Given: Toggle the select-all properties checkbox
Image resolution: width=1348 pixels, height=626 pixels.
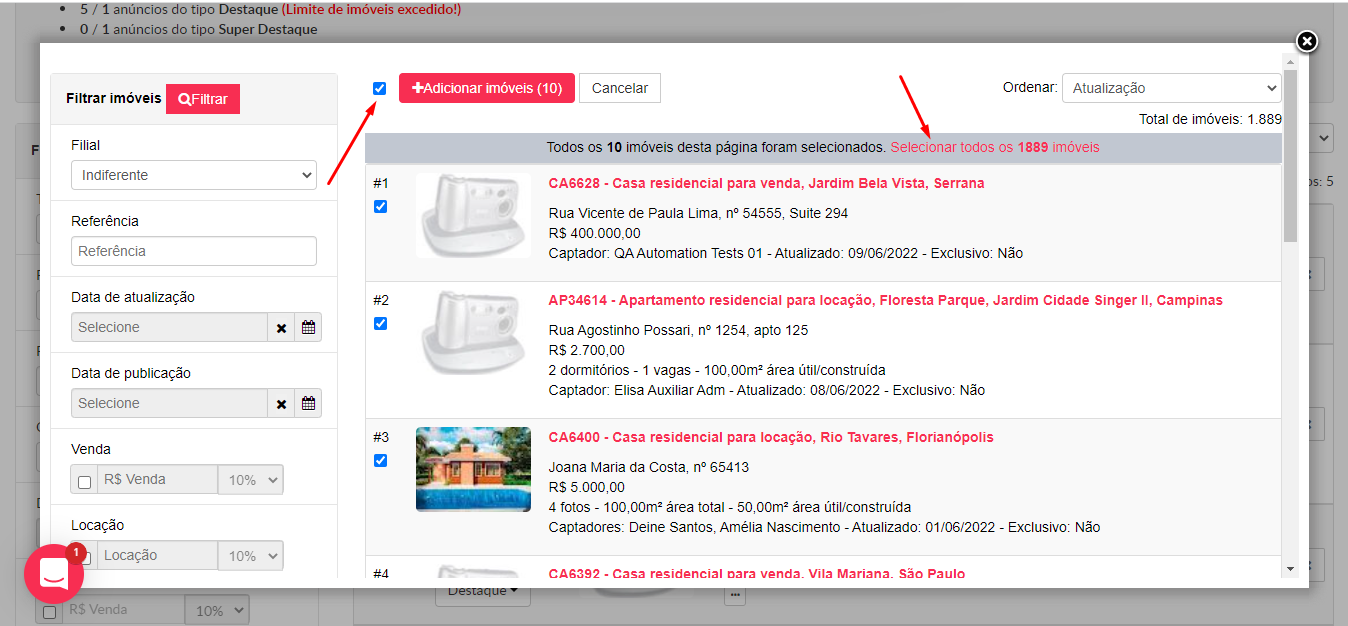Looking at the screenshot, I should click(379, 88).
